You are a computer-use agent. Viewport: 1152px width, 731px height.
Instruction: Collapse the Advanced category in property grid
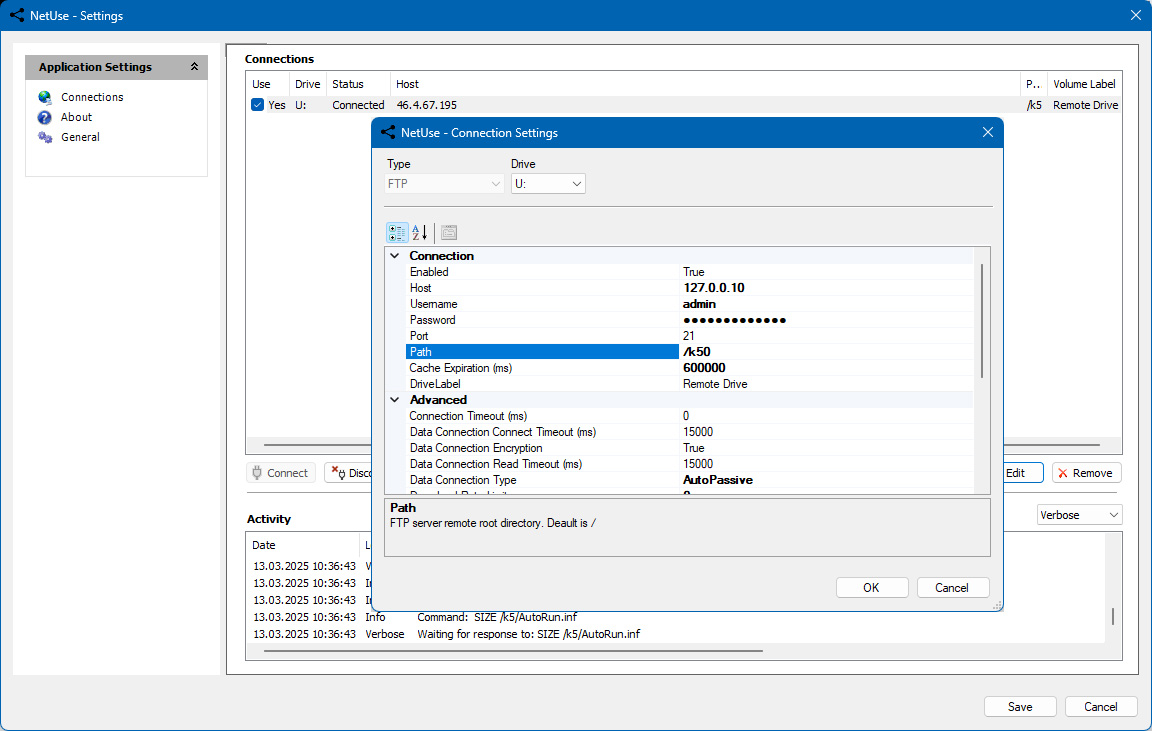click(x=395, y=400)
